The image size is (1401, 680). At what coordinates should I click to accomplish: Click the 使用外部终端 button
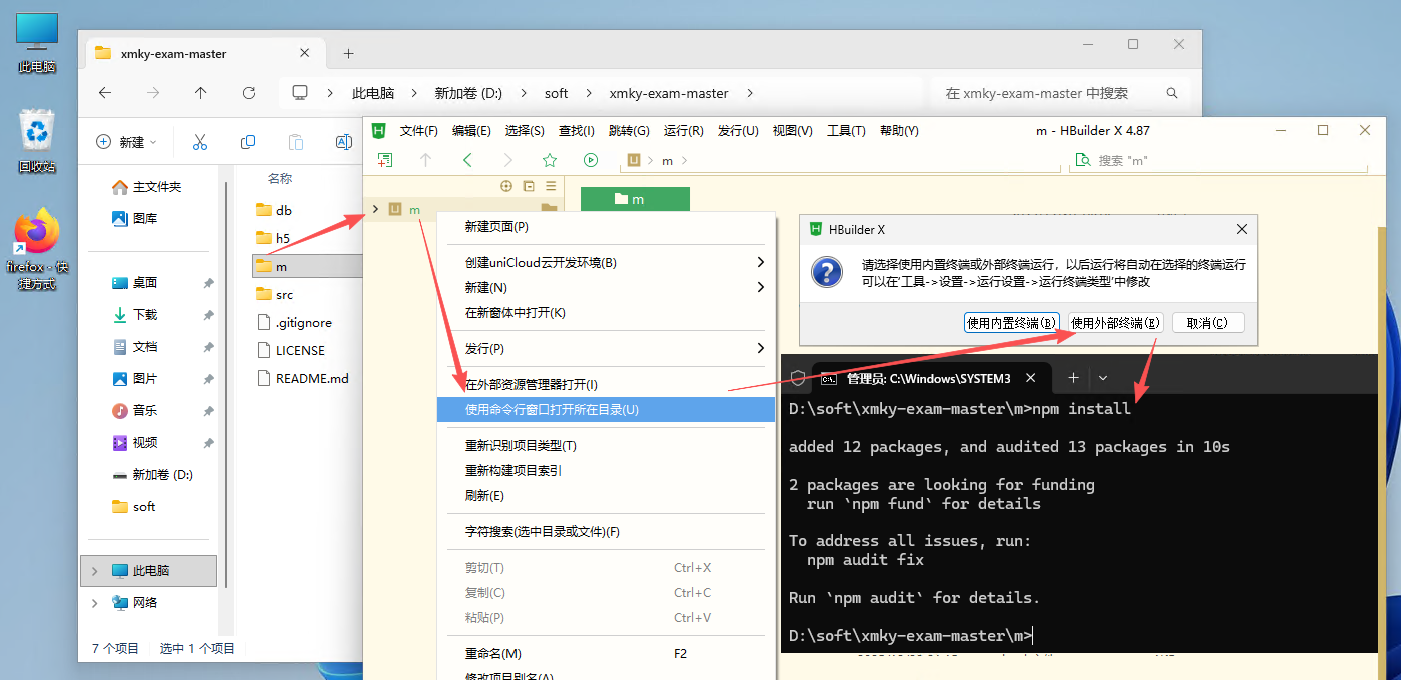(x=1115, y=323)
